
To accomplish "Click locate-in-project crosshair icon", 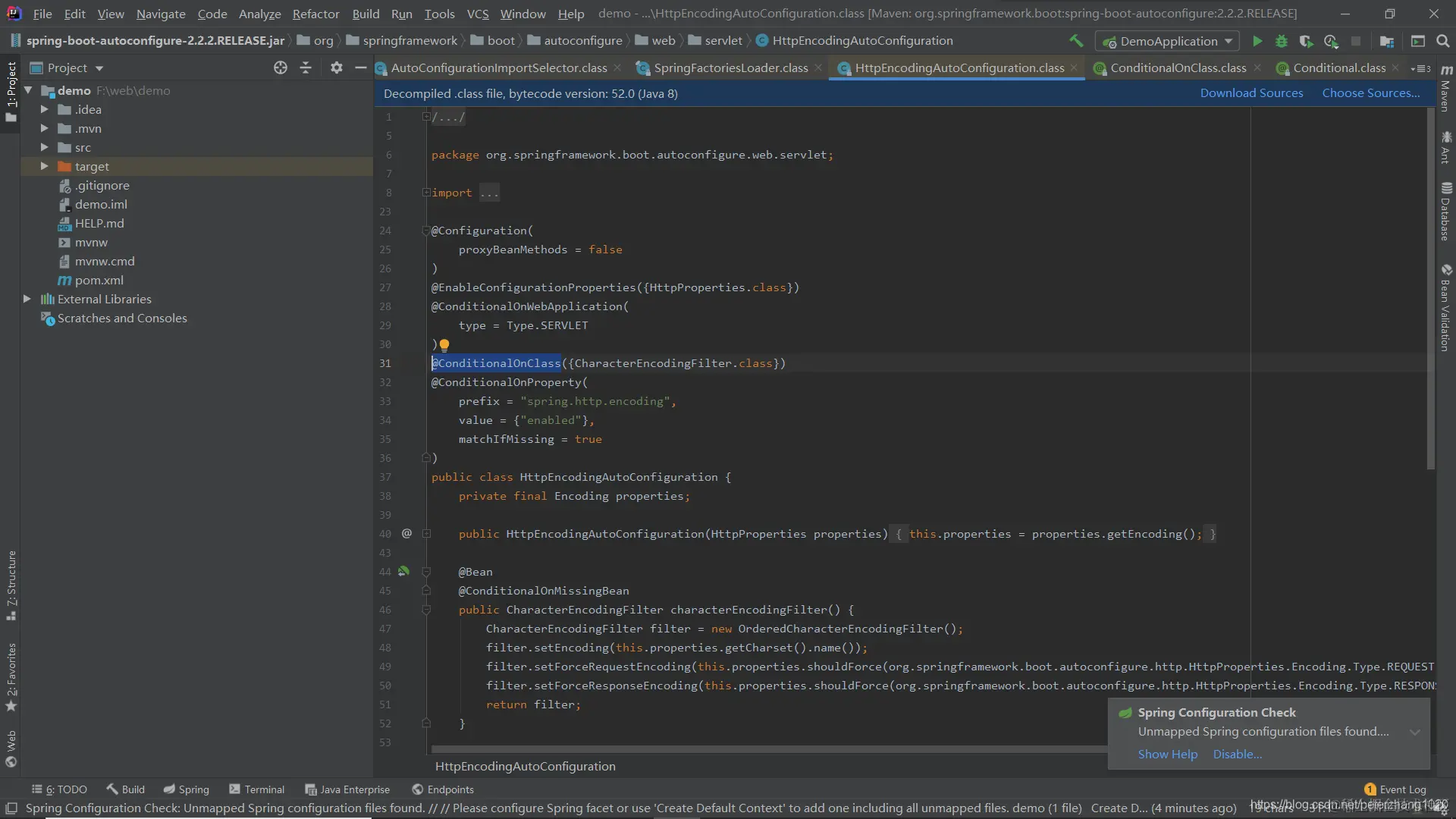I will [281, 67].
